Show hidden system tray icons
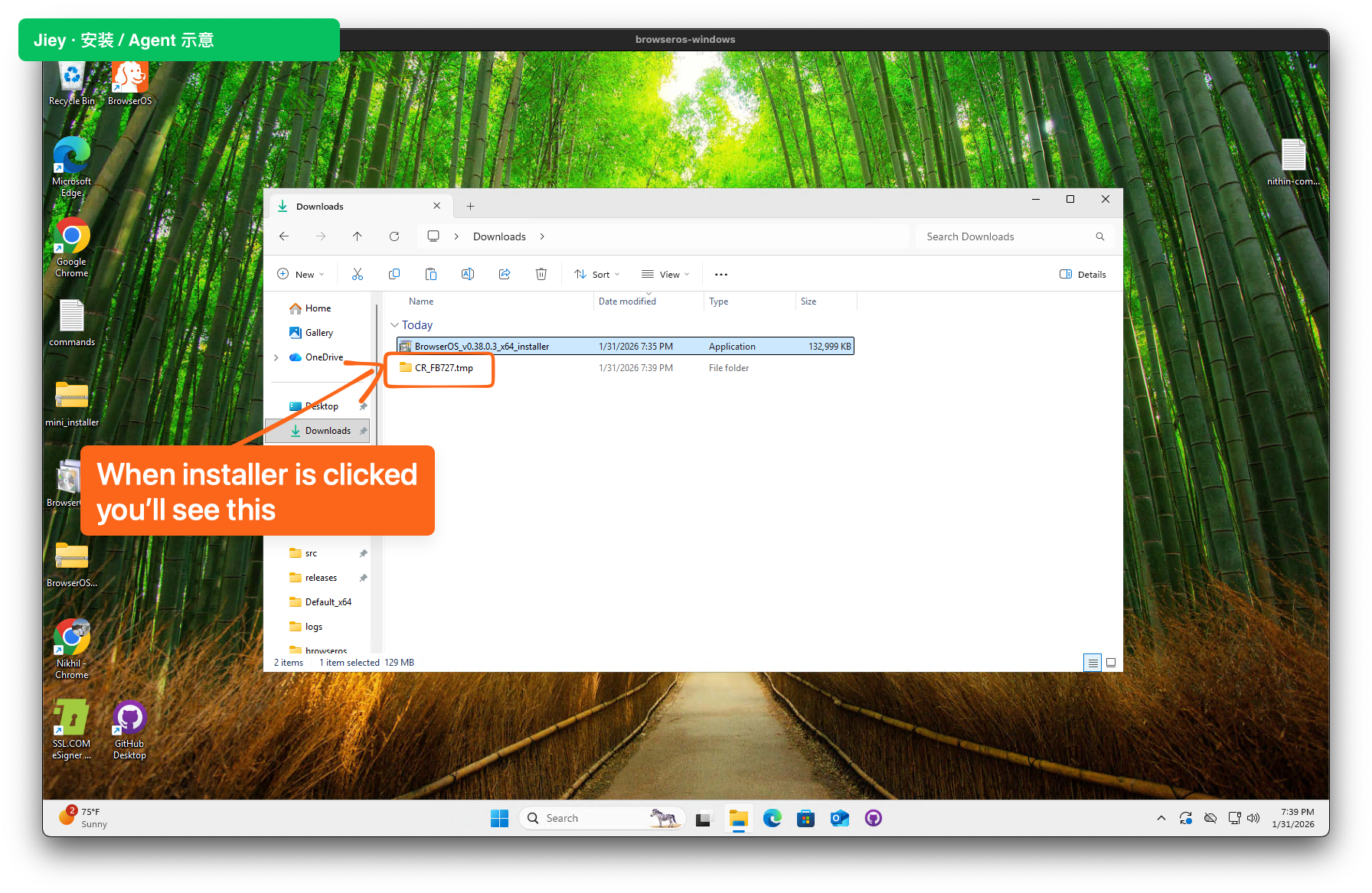 coord(1161,818)
